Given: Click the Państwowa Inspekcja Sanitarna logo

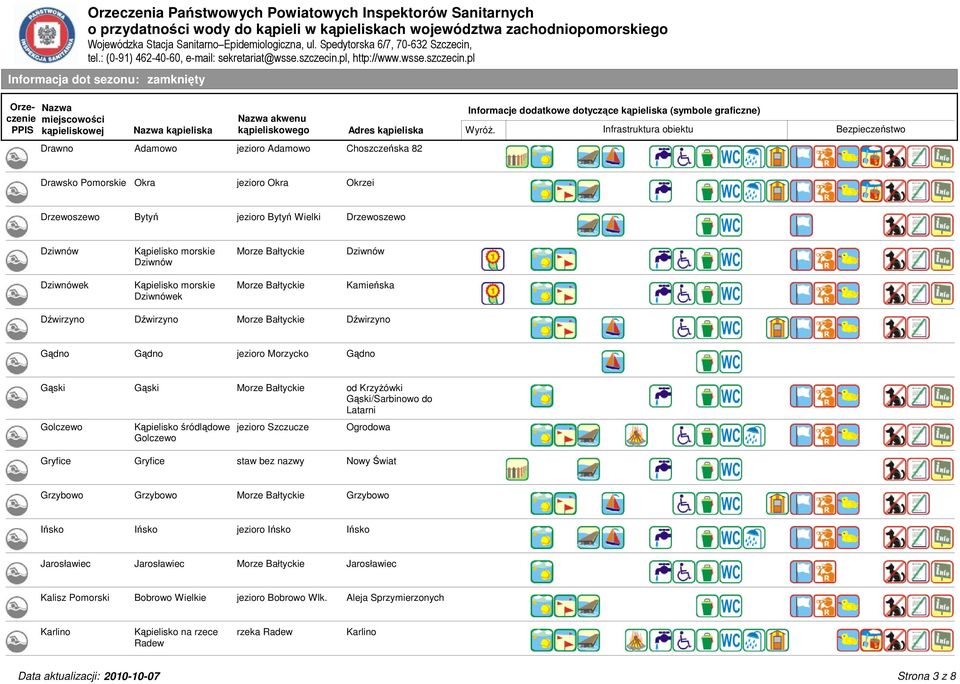Looking at the screenshot, I should pos(47,36).
